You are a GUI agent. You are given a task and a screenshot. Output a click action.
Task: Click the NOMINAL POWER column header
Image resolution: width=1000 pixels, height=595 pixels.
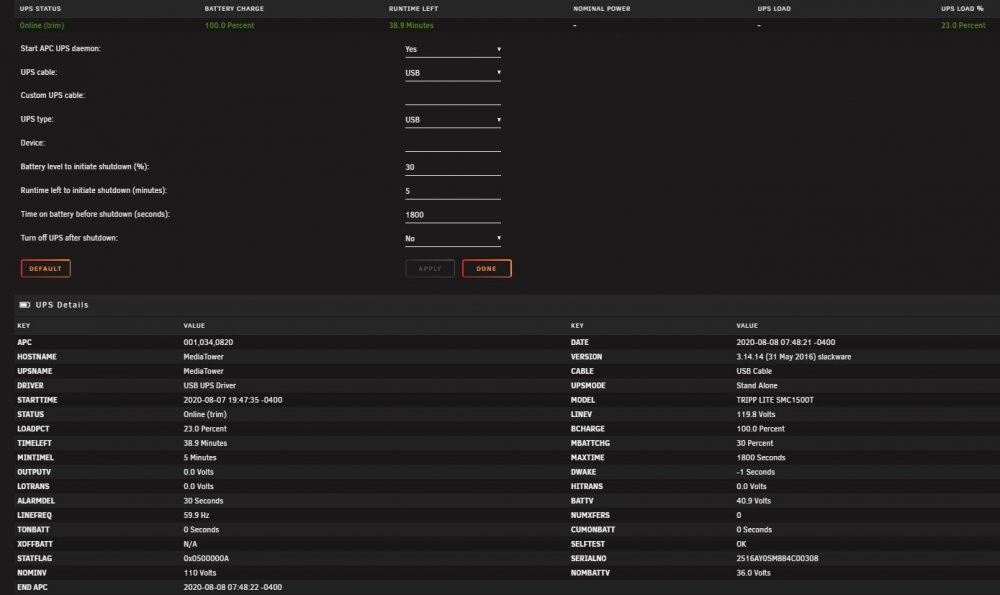coord(601,9)
